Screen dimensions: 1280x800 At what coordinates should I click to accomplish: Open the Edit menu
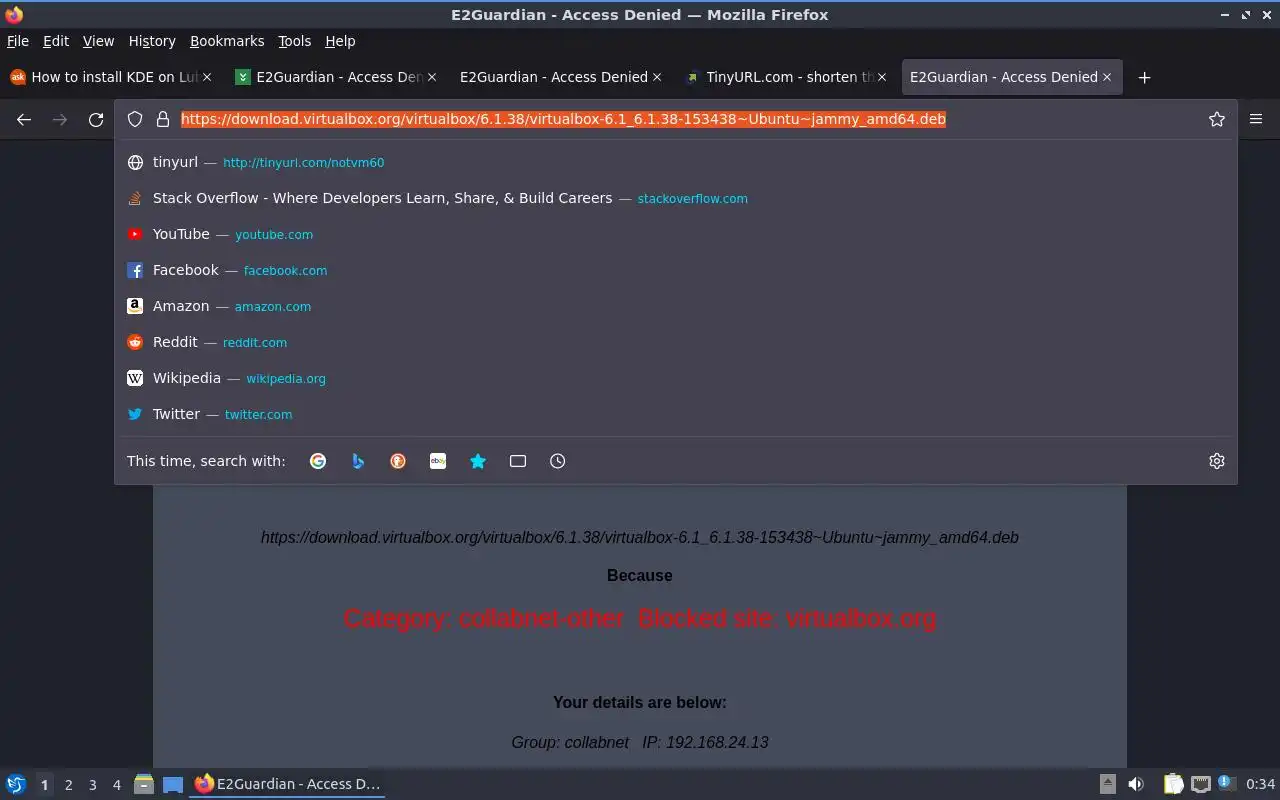(x=56, y=41)
